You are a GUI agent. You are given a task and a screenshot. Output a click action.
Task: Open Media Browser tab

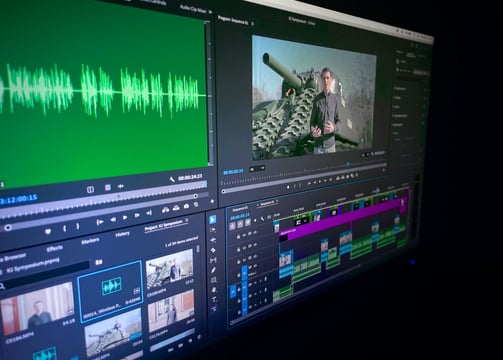(x=13, y=257)
